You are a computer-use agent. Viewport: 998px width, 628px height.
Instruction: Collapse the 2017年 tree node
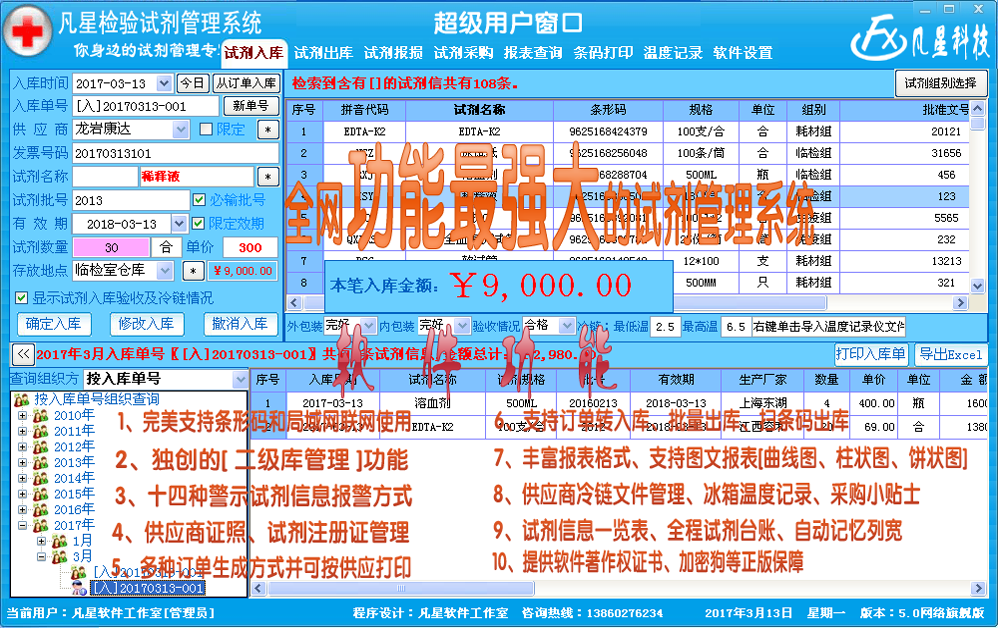(22, 526)
